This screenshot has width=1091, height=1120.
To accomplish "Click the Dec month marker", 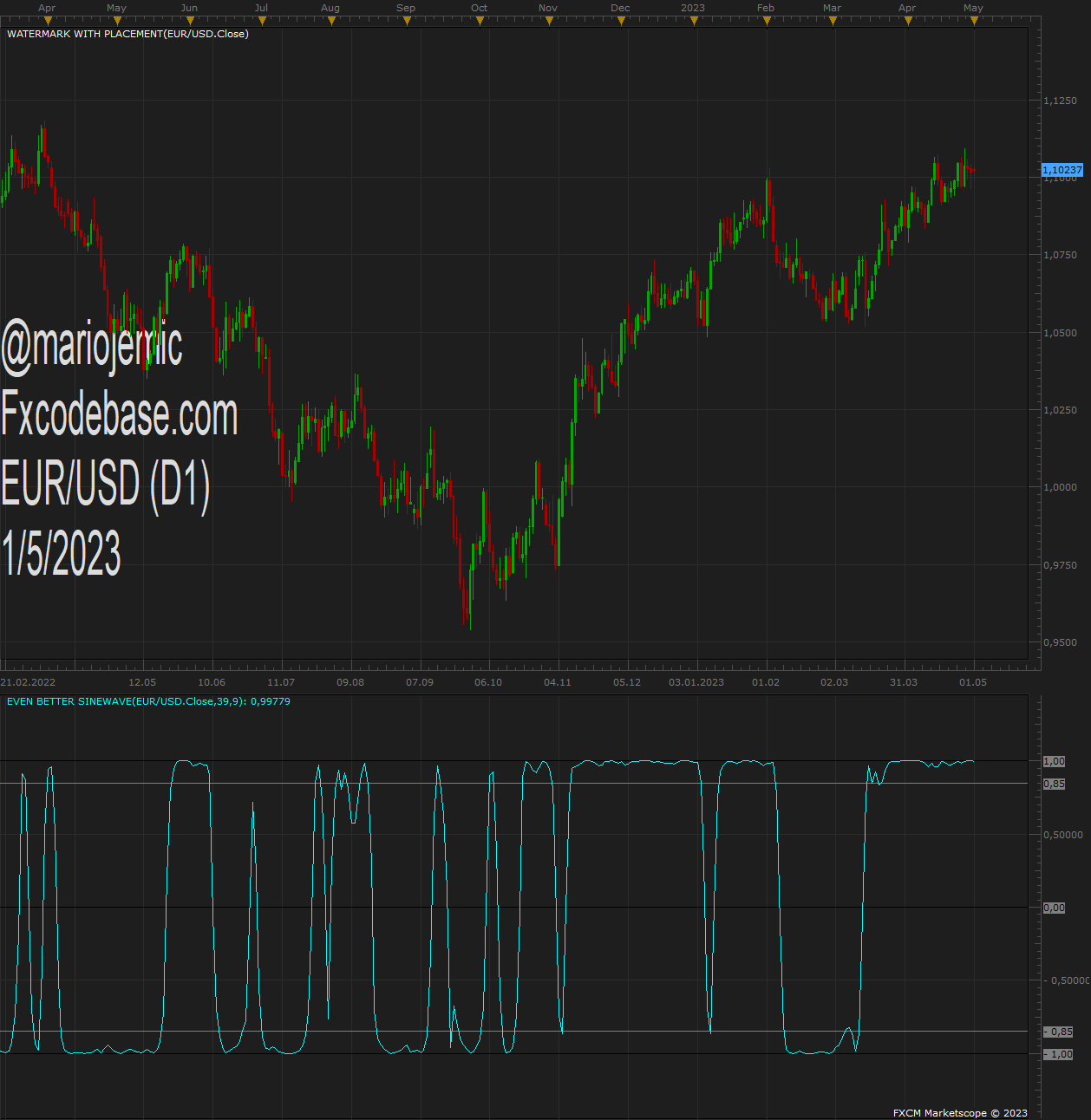I will pyautogui.click(x=621, y=21).
